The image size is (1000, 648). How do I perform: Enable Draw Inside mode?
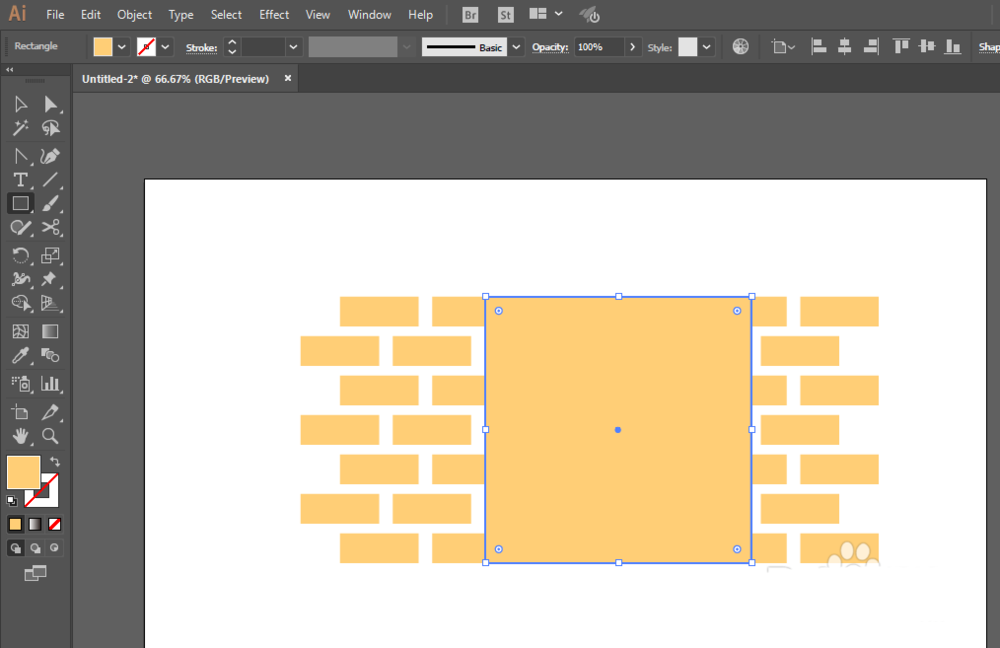(x=55, y=548)
